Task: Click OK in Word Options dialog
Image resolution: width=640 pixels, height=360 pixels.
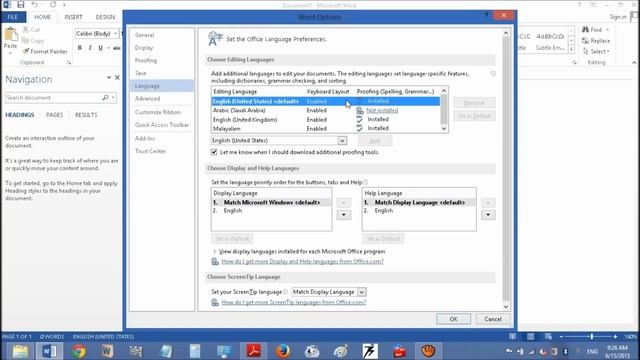Action: coord(453,319)
